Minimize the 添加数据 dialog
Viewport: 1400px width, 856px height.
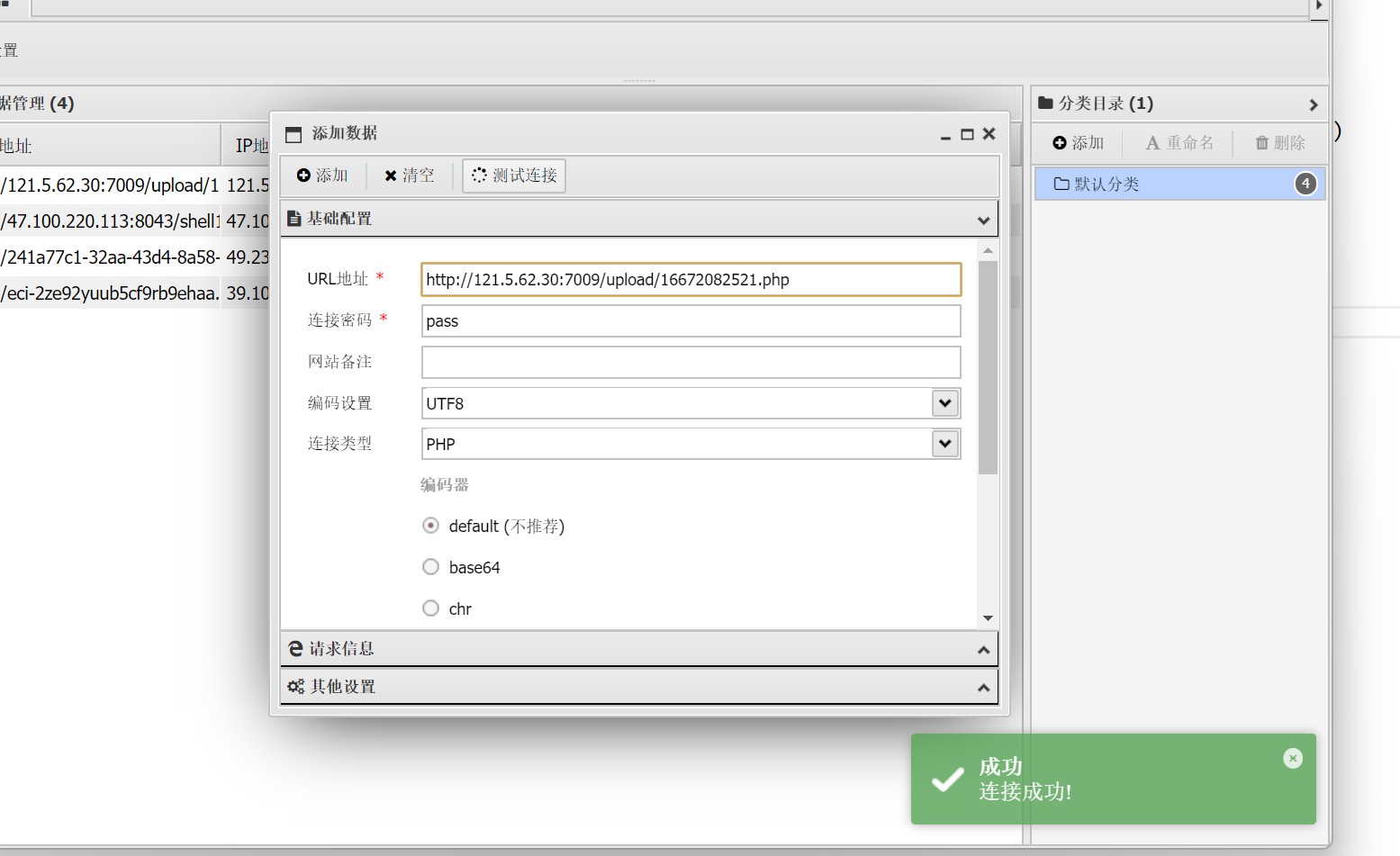tap(945, 135)
